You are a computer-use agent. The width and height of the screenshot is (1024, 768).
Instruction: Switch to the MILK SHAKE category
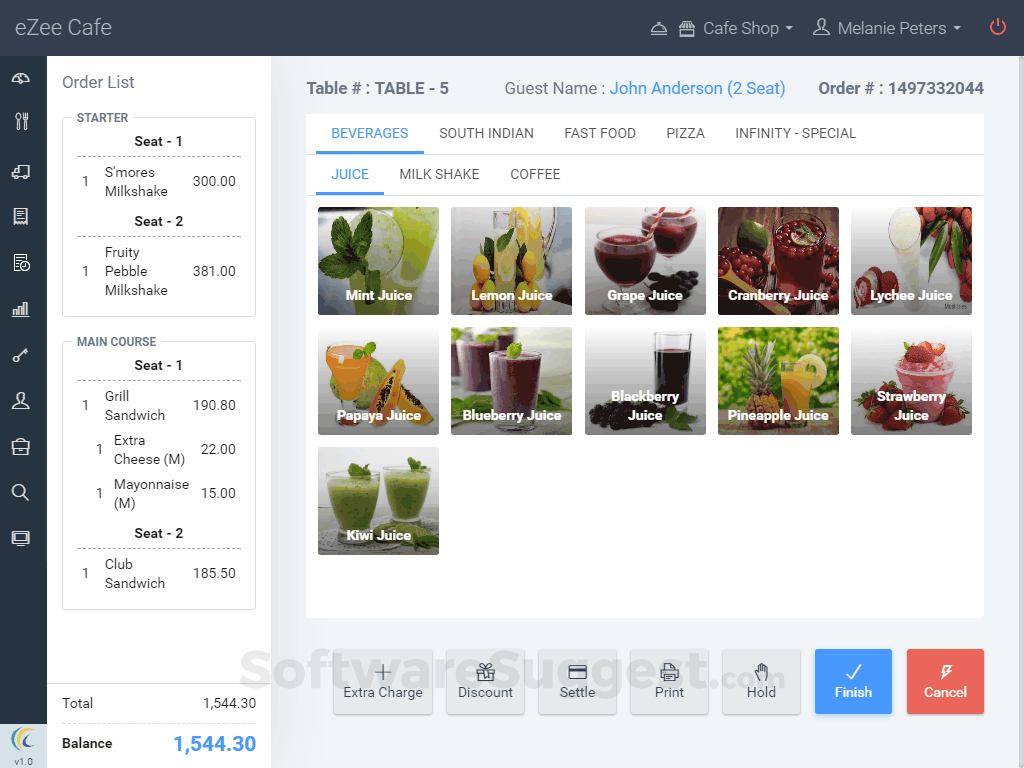[x=439, y=174]
